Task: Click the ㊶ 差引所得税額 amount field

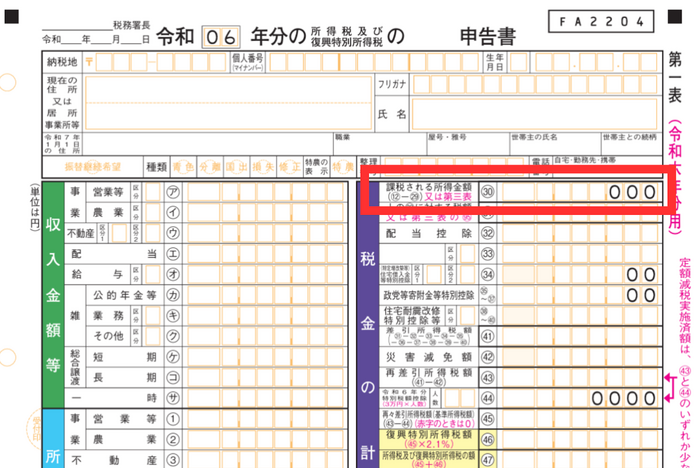Action: coord(580,336)
